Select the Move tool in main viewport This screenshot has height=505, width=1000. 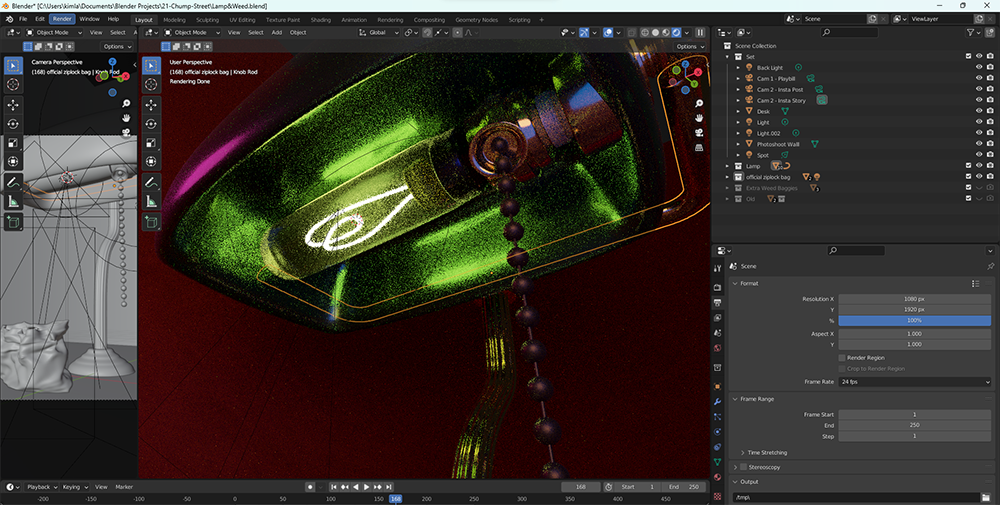[x=151, y=105]
